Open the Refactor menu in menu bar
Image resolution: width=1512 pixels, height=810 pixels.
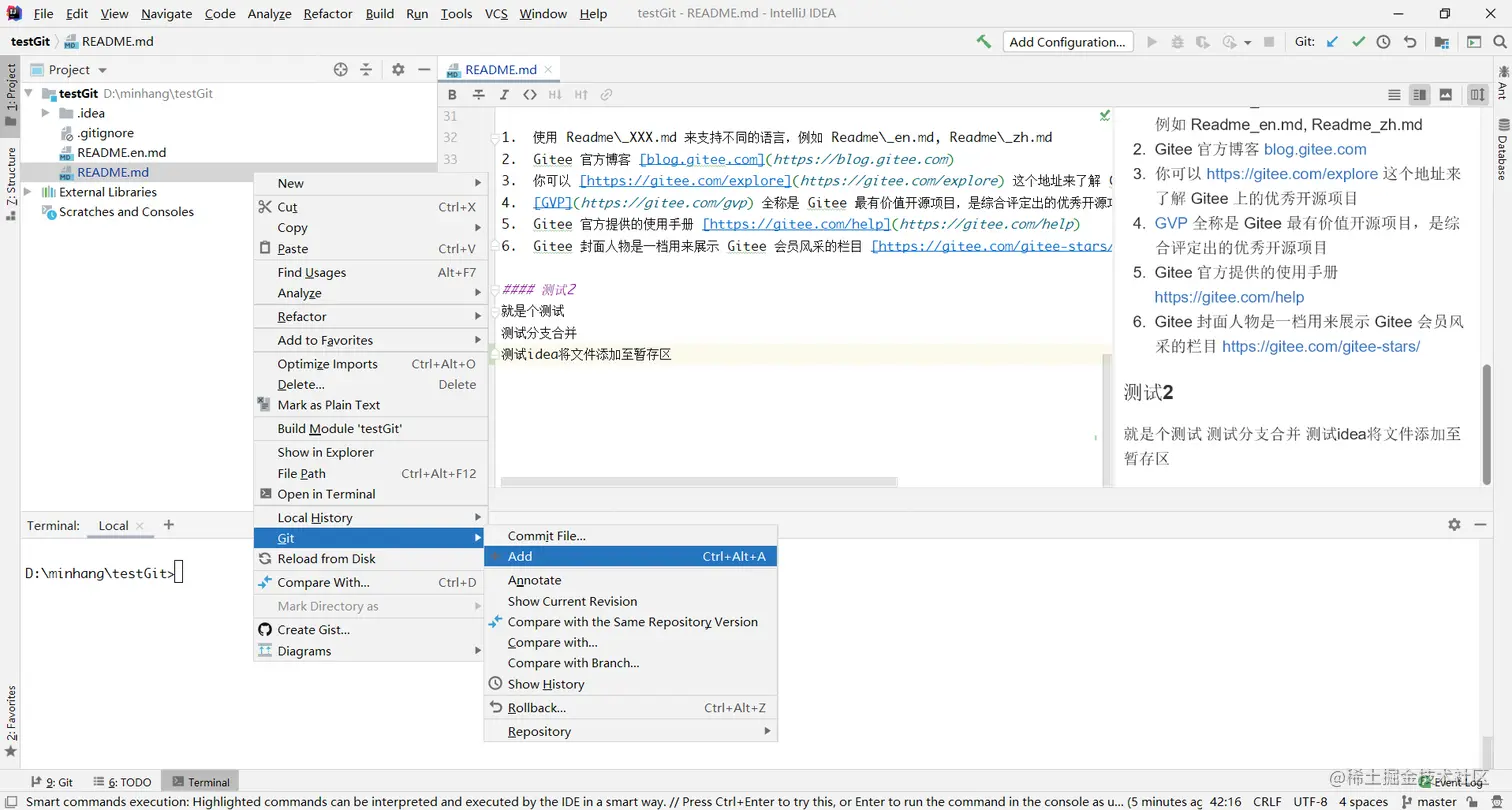click(x=328, y=14)
